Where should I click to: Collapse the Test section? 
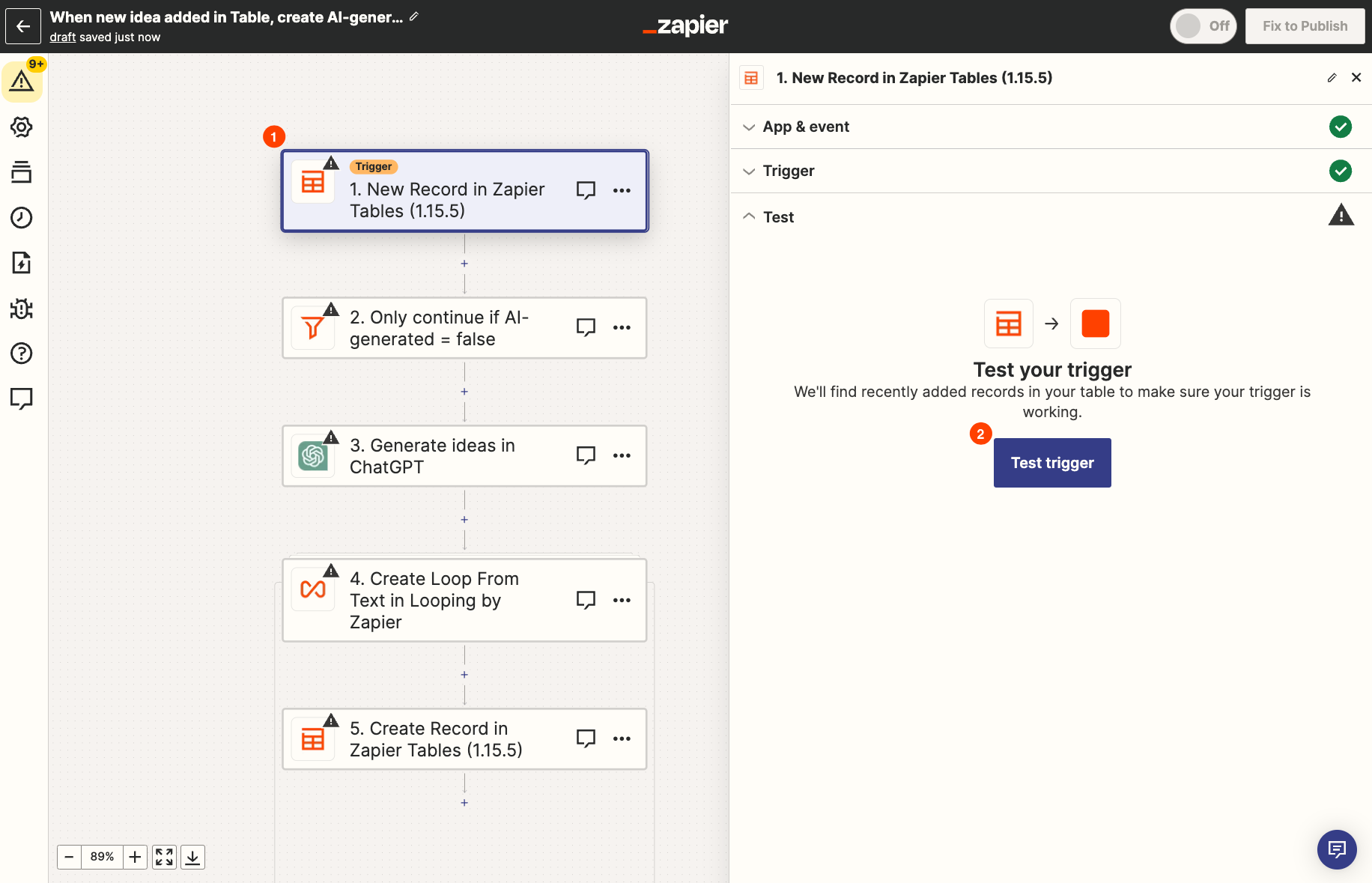click(x=1051, y=216)
